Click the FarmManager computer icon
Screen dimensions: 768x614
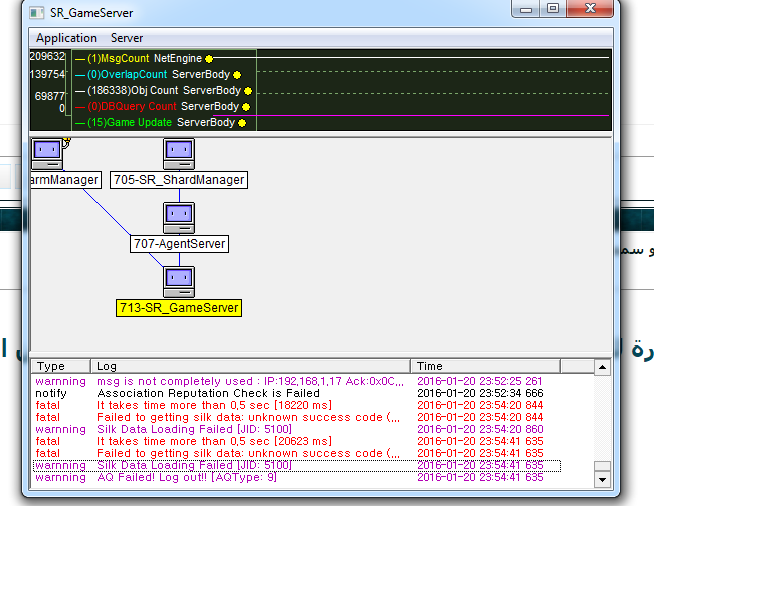(48, 154)
